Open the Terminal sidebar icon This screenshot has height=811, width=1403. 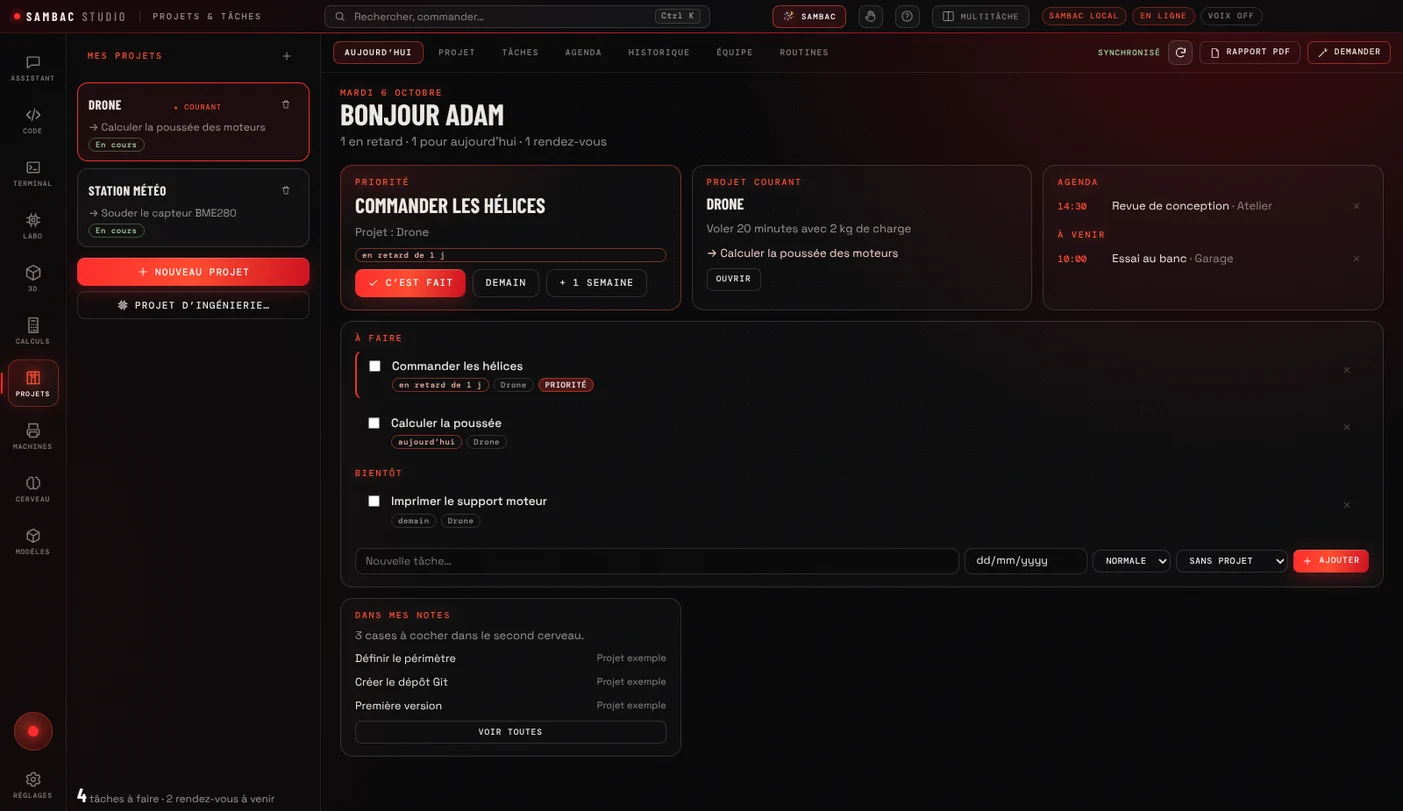coord(33,174)
